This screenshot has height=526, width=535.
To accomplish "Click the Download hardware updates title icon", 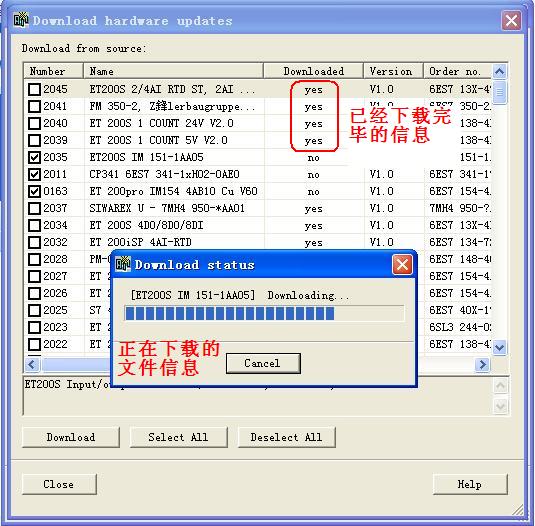I will 21,20.
